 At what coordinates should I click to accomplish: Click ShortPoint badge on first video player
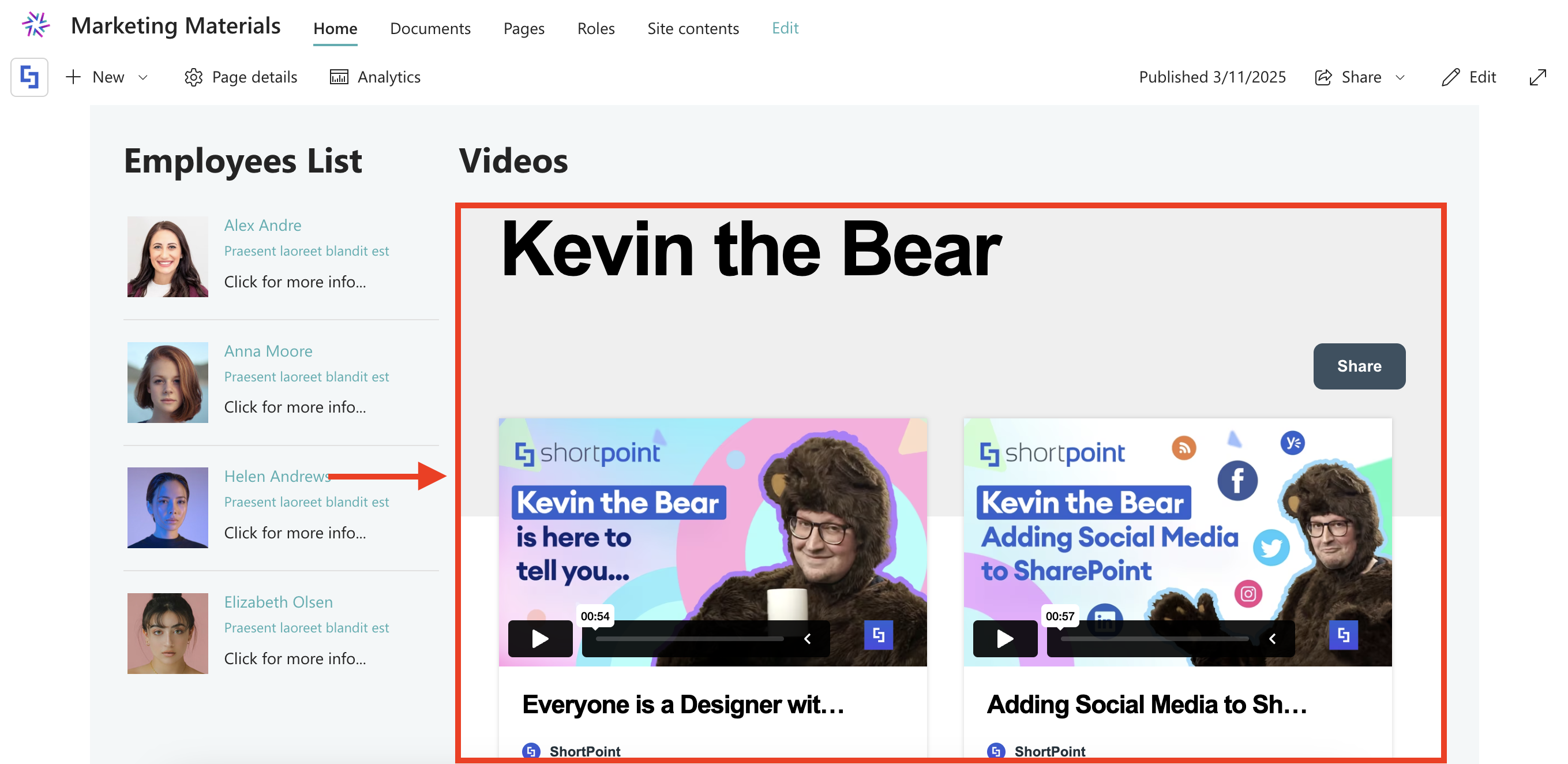879,635
